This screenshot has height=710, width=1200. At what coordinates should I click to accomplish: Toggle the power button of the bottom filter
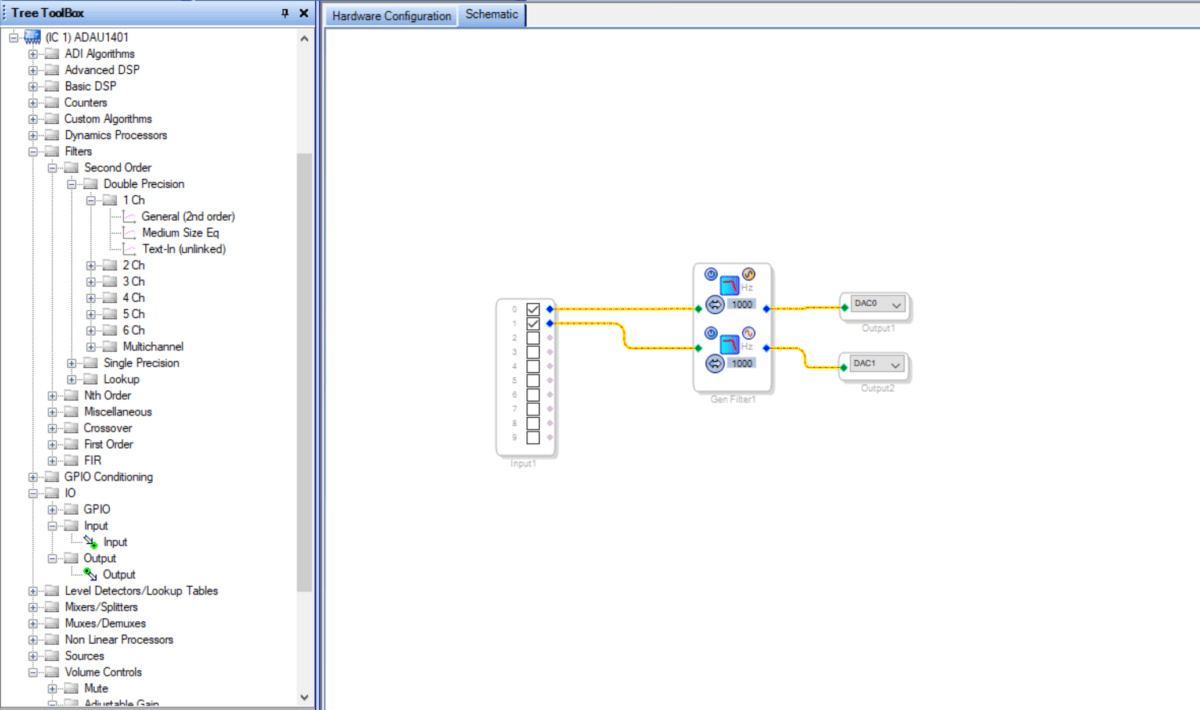pyautogui.click(x=710, y=332)
